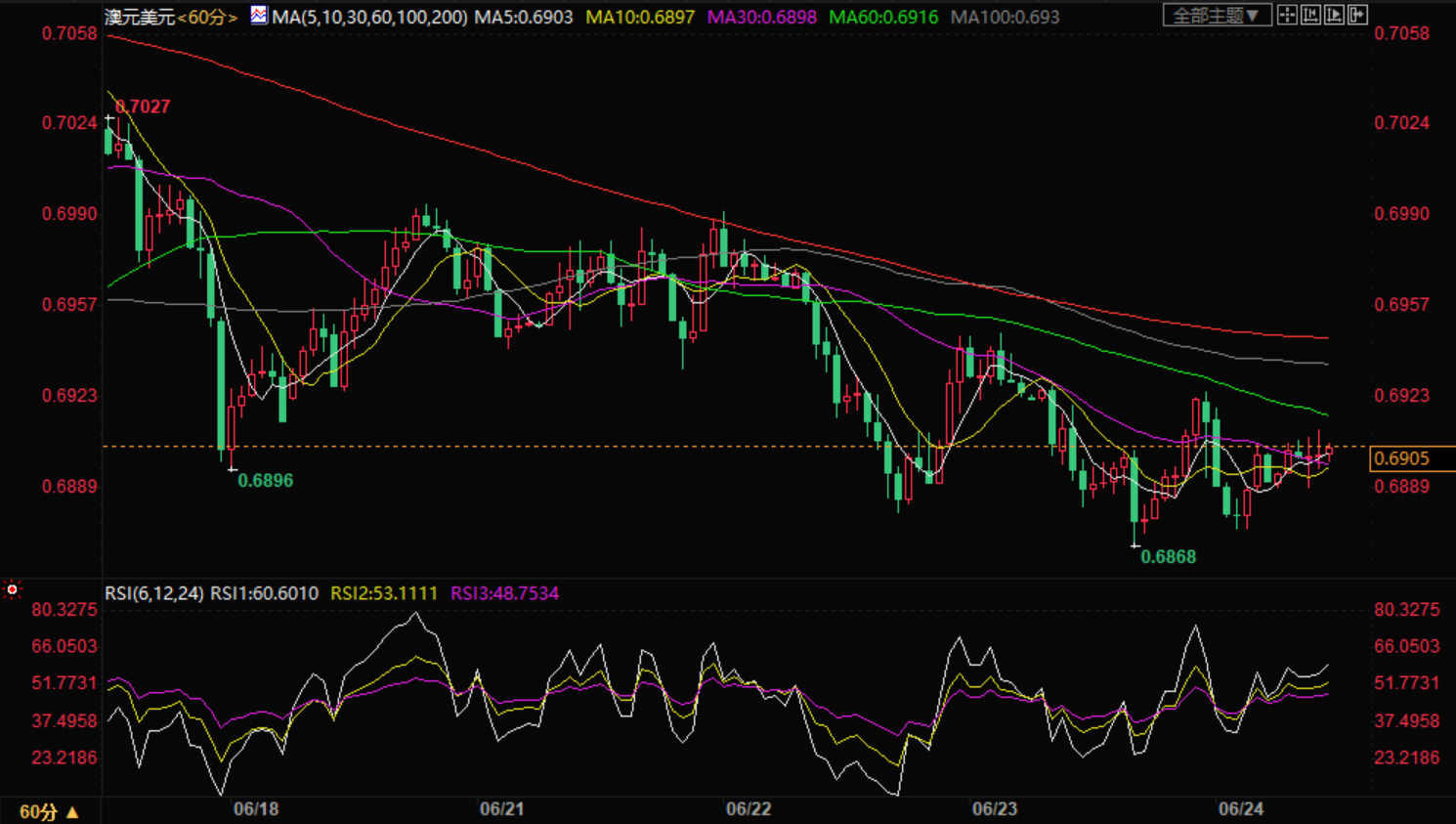
Task: Click the right RSI axis label 66.0503
Action: tap(1407, 646)
